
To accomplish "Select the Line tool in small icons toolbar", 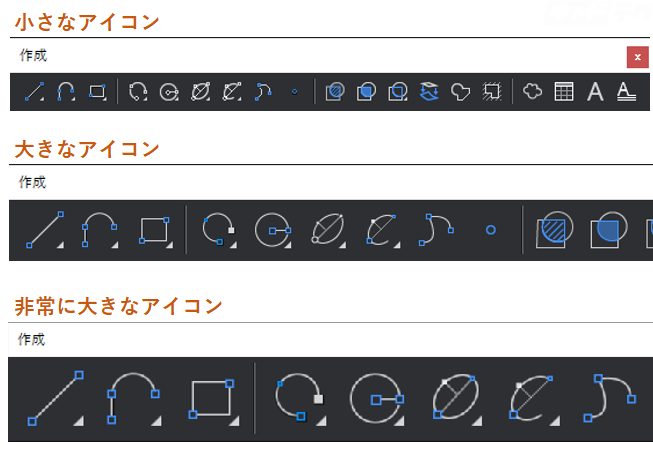I will tap(34, 92).
